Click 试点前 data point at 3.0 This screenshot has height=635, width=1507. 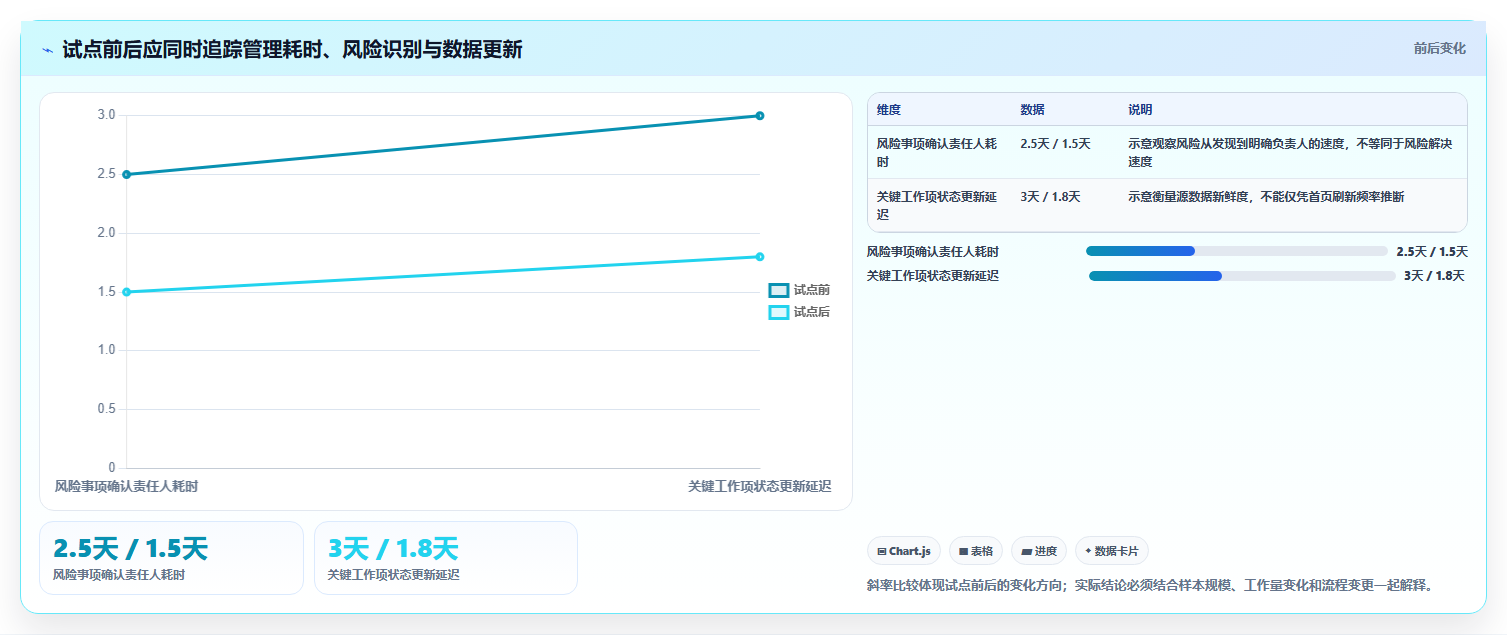coord(760,116)
